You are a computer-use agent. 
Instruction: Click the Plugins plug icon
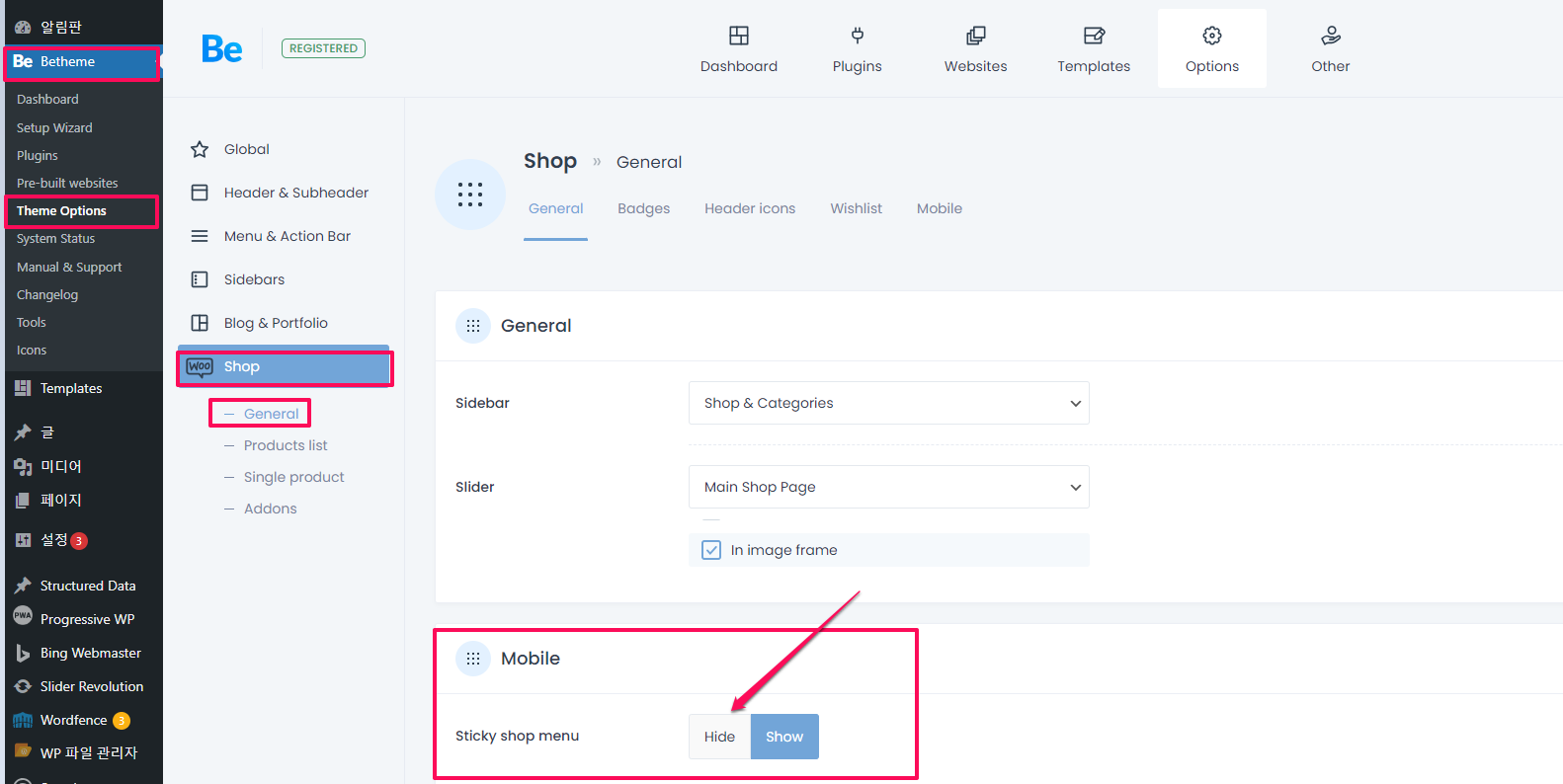[x=857, y=37]
